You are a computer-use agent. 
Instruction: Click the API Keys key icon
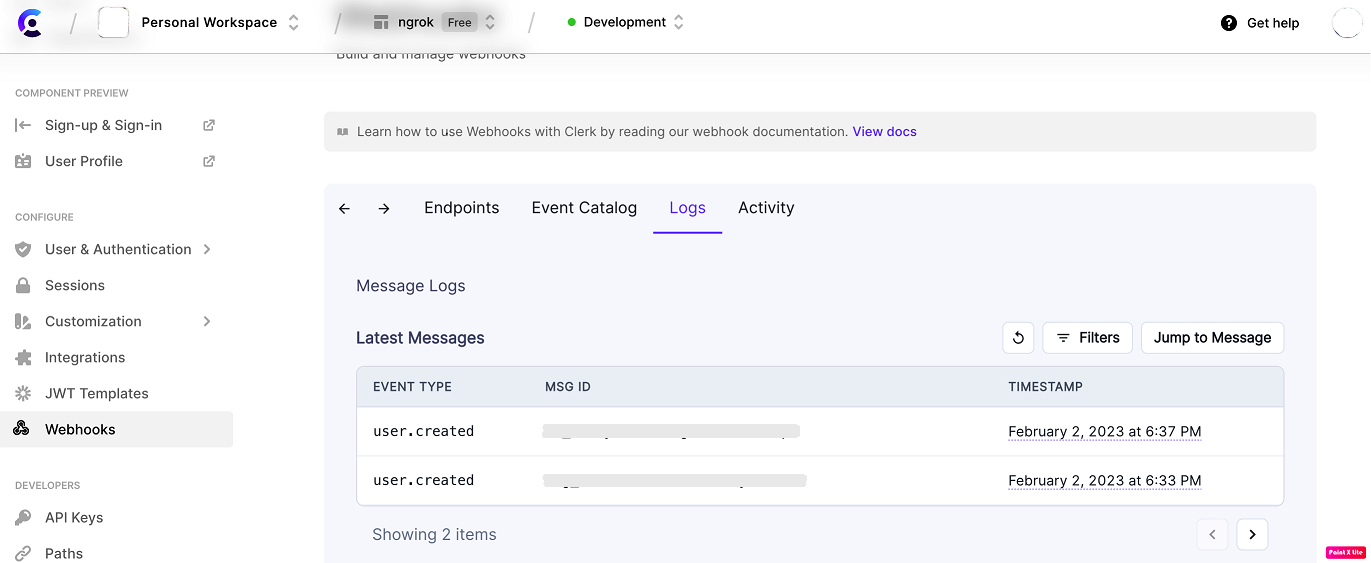coord(23,517)
